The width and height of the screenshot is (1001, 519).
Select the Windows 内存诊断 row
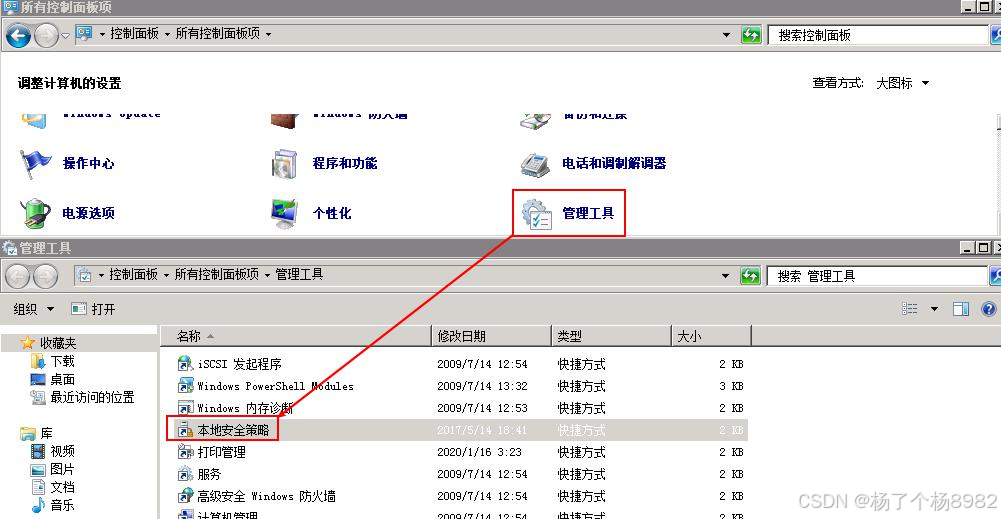tap(460, 408)
